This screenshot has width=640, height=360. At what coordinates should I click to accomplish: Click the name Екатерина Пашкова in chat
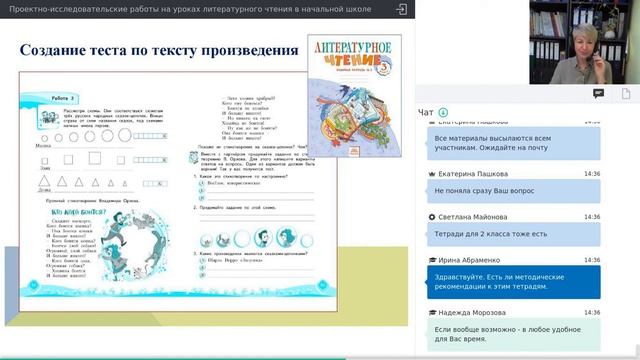click(473, 174)
